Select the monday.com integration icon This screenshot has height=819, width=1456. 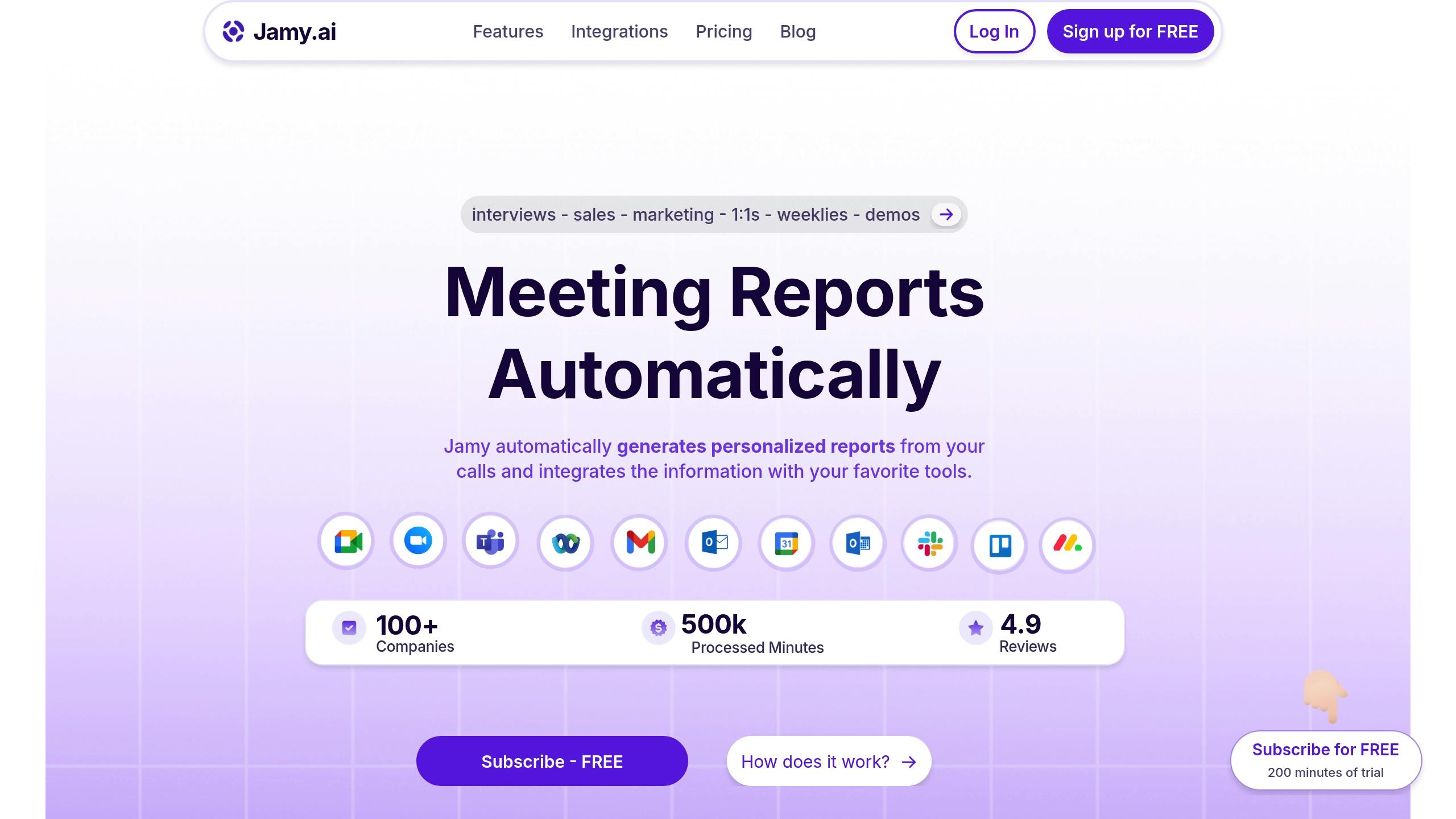click(x=1068, y=544)
